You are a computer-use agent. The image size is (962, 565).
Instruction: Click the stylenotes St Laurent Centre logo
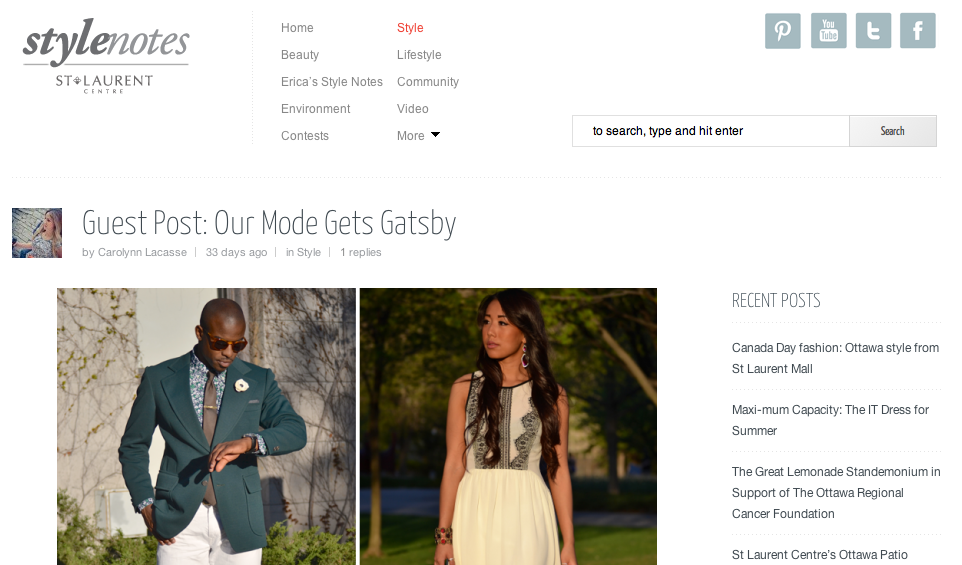click(x=106, y=56)
